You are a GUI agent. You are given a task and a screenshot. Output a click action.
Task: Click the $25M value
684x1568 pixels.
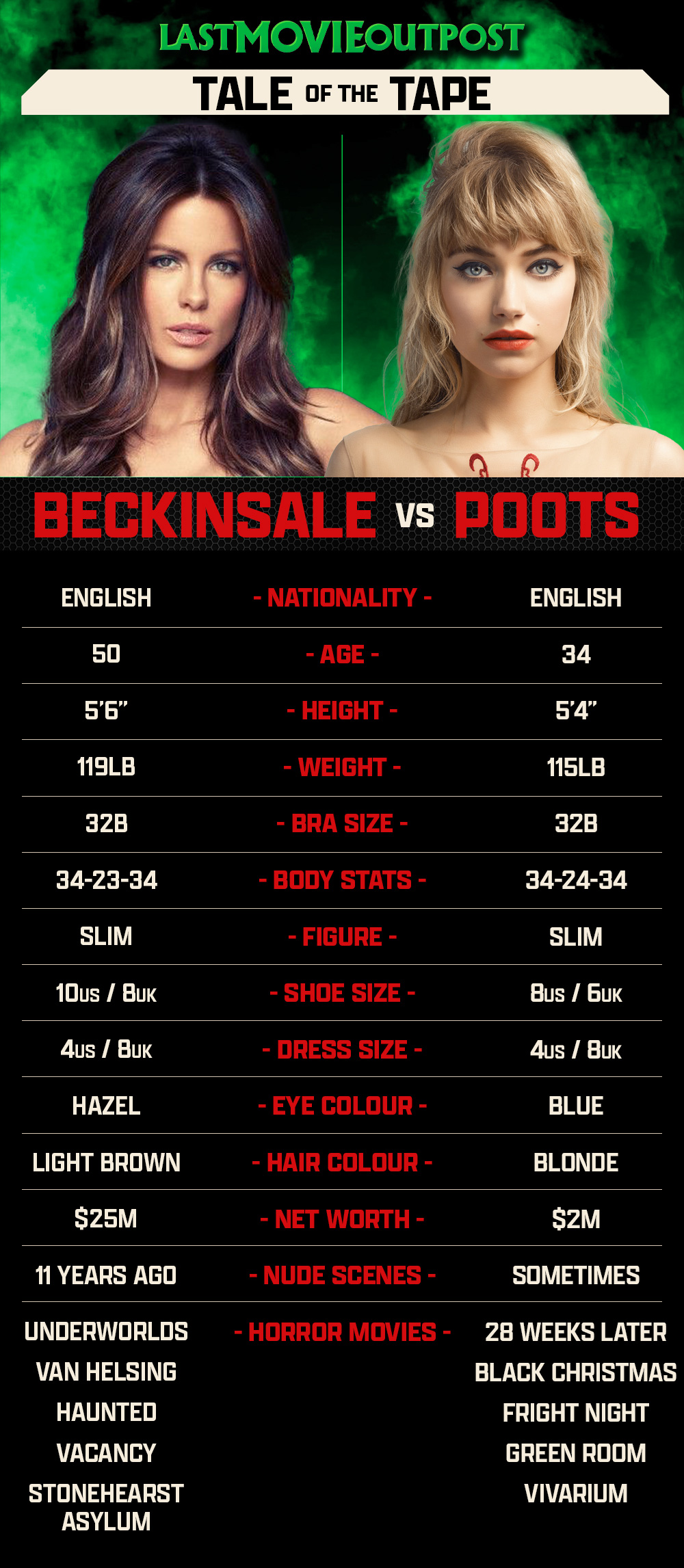point(106,1219)
